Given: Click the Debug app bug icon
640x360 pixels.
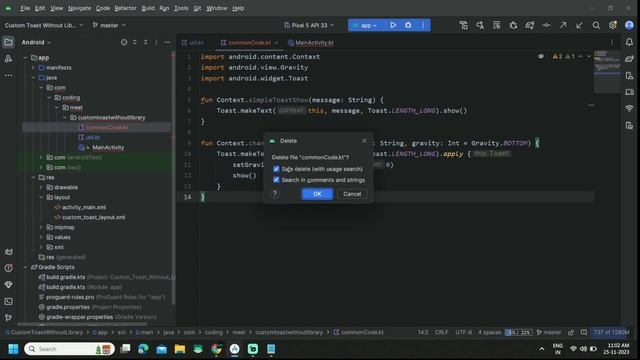Looking at the screenshot, I should click(x=408, y=25).
